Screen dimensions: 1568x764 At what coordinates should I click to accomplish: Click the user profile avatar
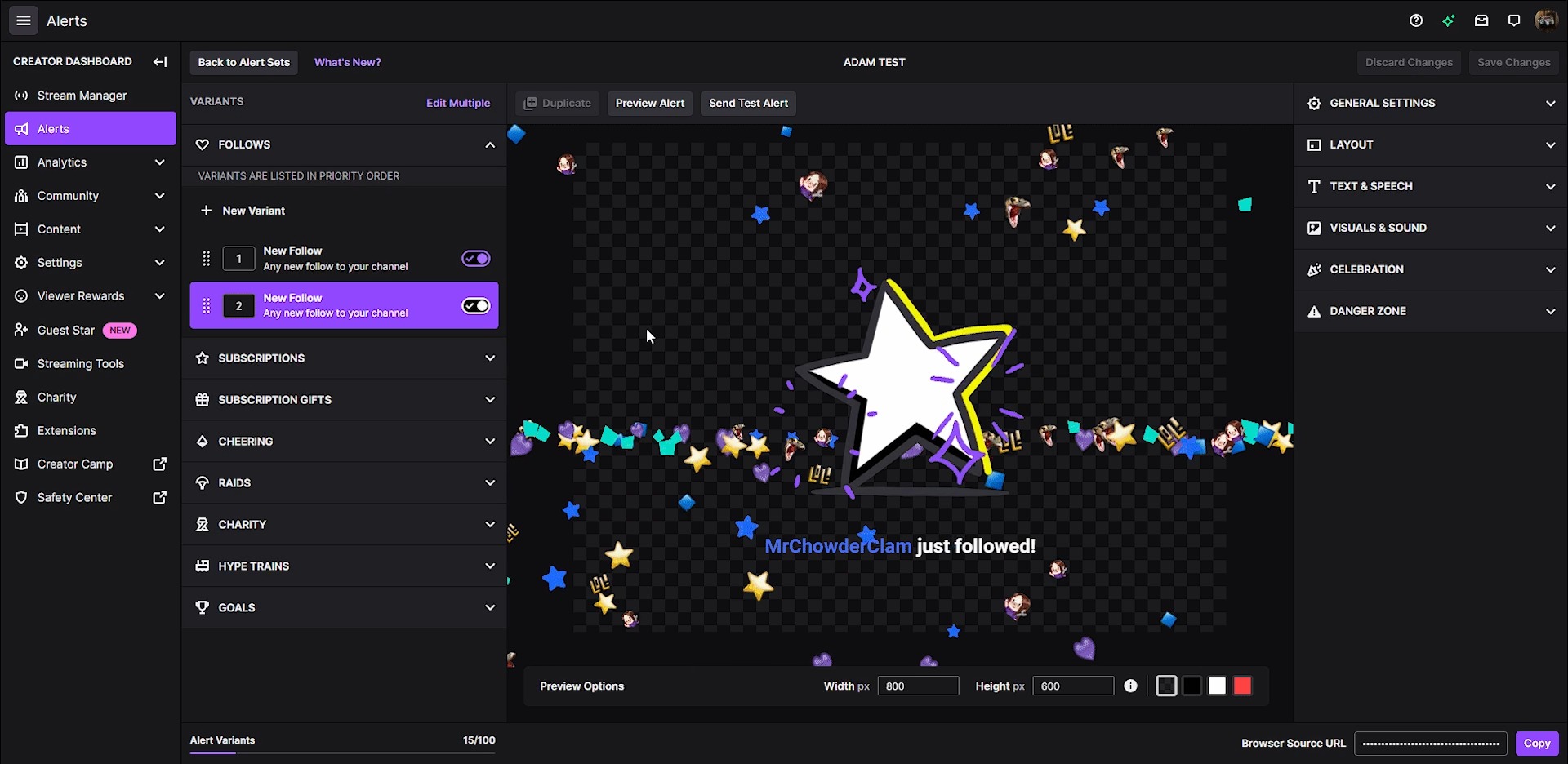1546,20
